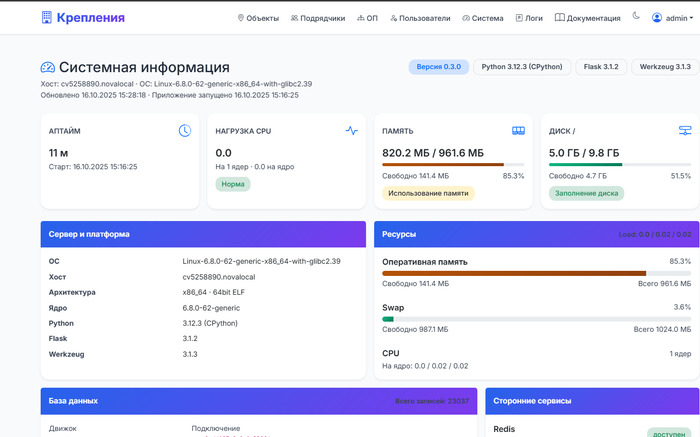
Task: Open the Объекты menu item
Action: [x=258, y=18]
